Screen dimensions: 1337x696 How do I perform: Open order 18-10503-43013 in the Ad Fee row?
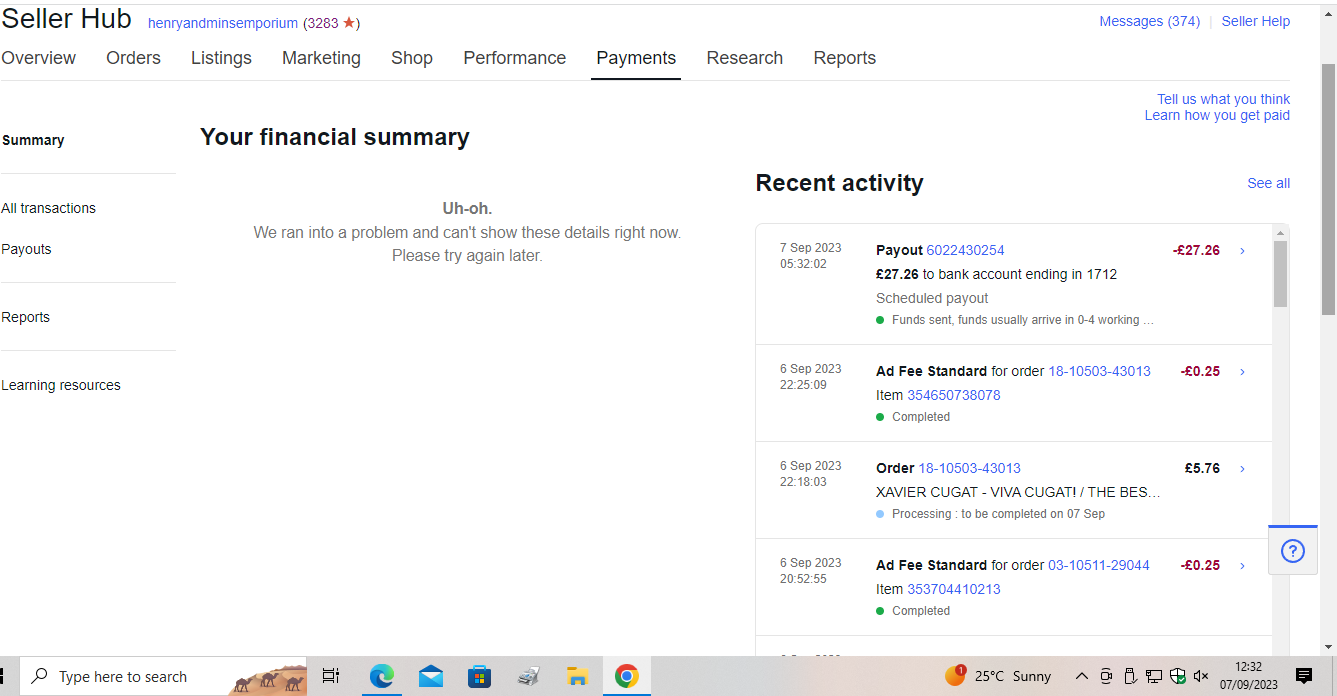tap(1099, 371)
